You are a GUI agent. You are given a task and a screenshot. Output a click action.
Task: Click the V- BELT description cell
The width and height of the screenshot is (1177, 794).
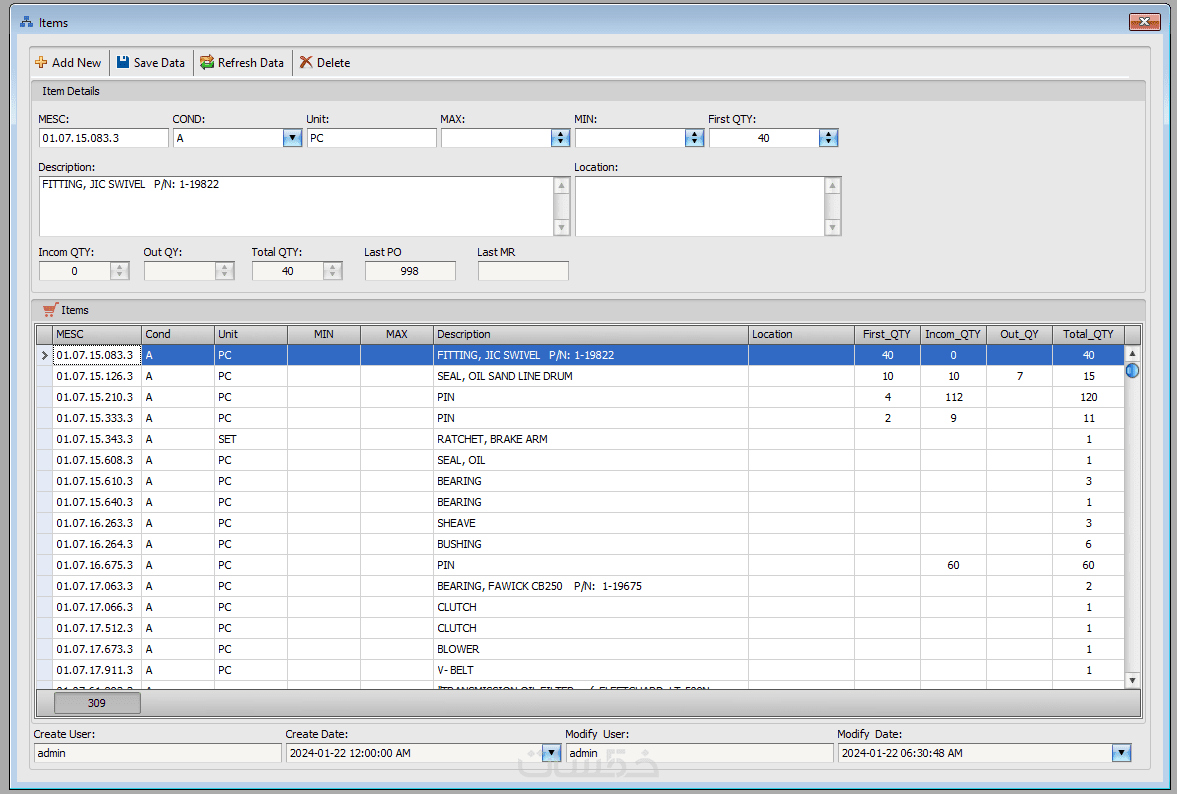591,670
